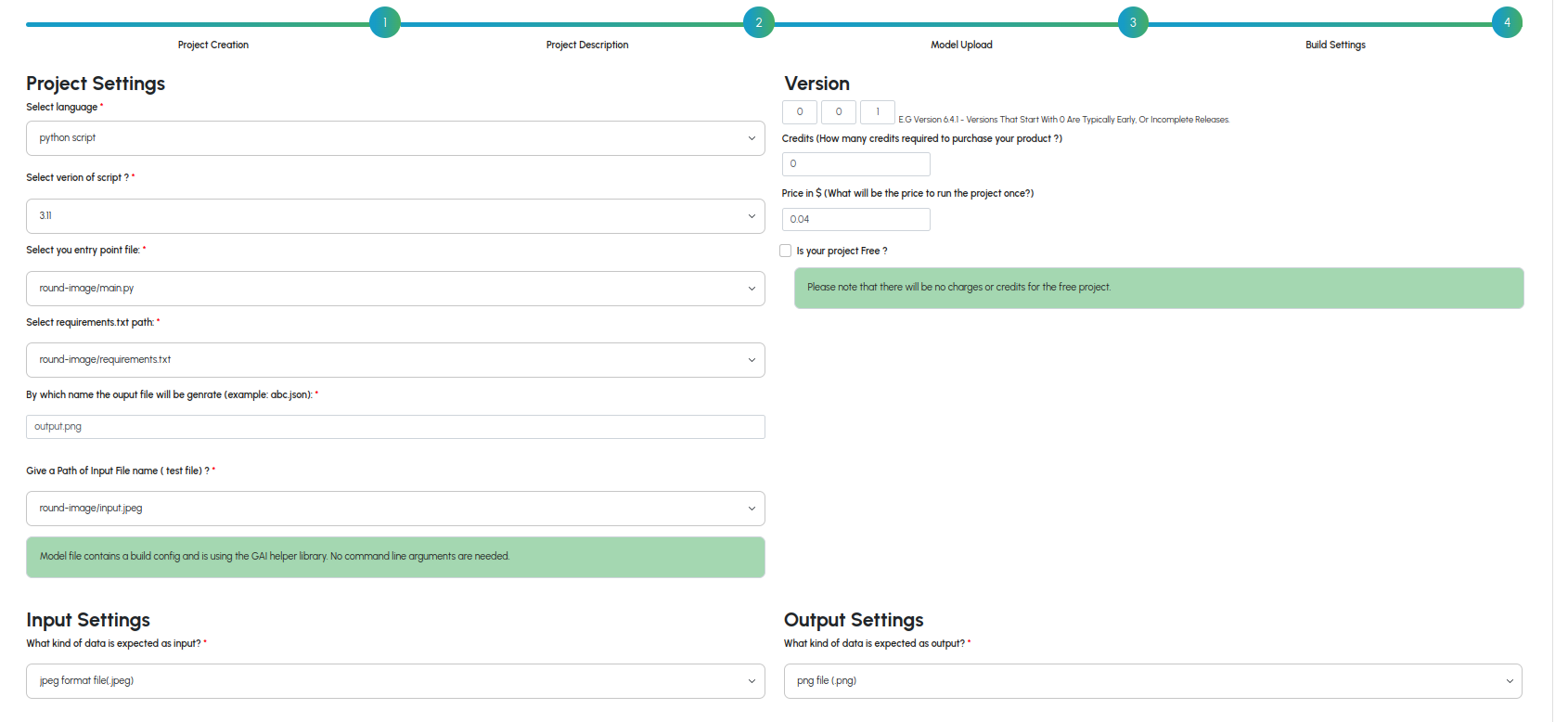Open the expected input data type dropdown
The image size is (1568, 722).
point(395,681)
